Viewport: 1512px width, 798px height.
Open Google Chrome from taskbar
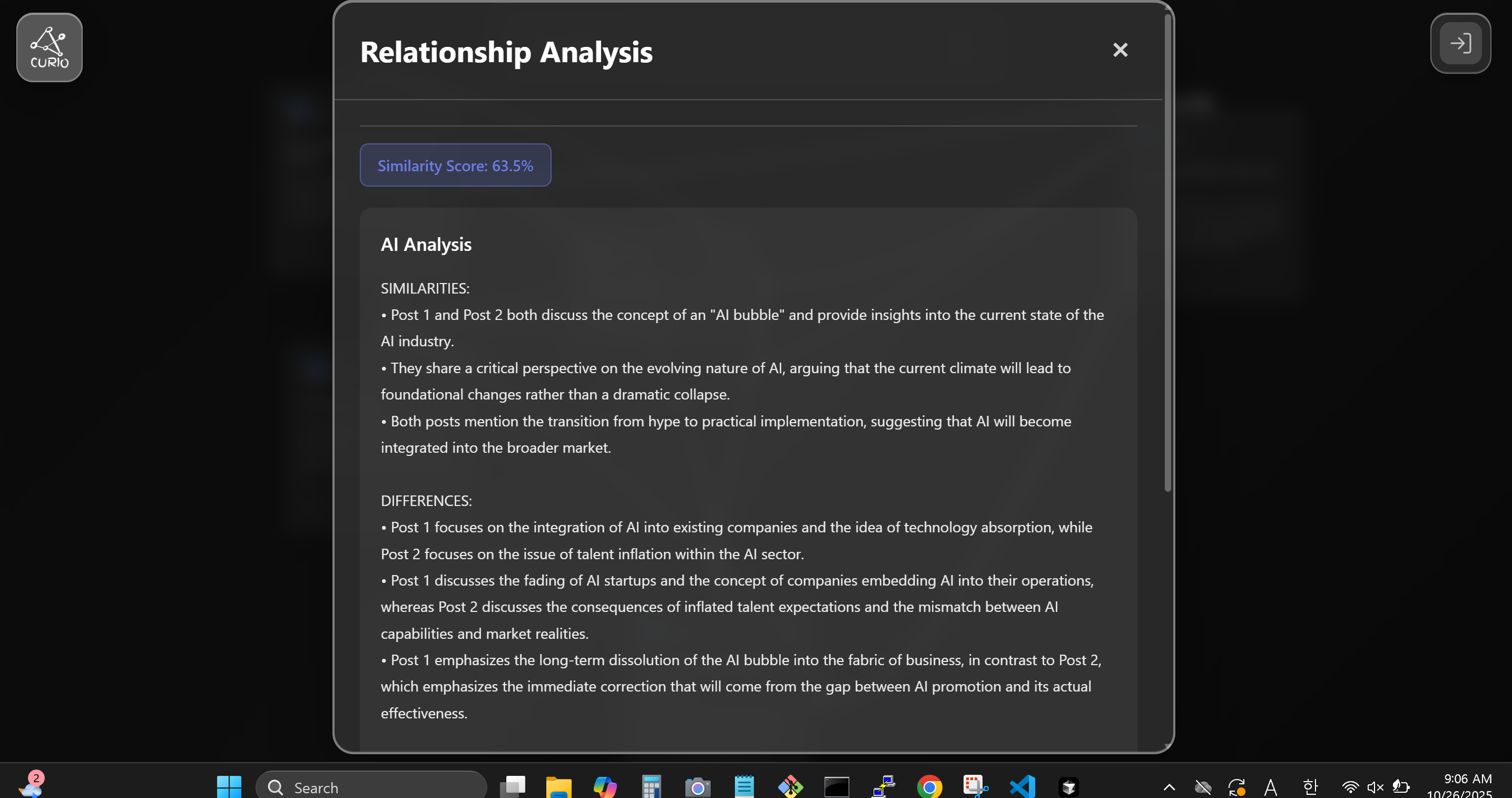(929, 786)
